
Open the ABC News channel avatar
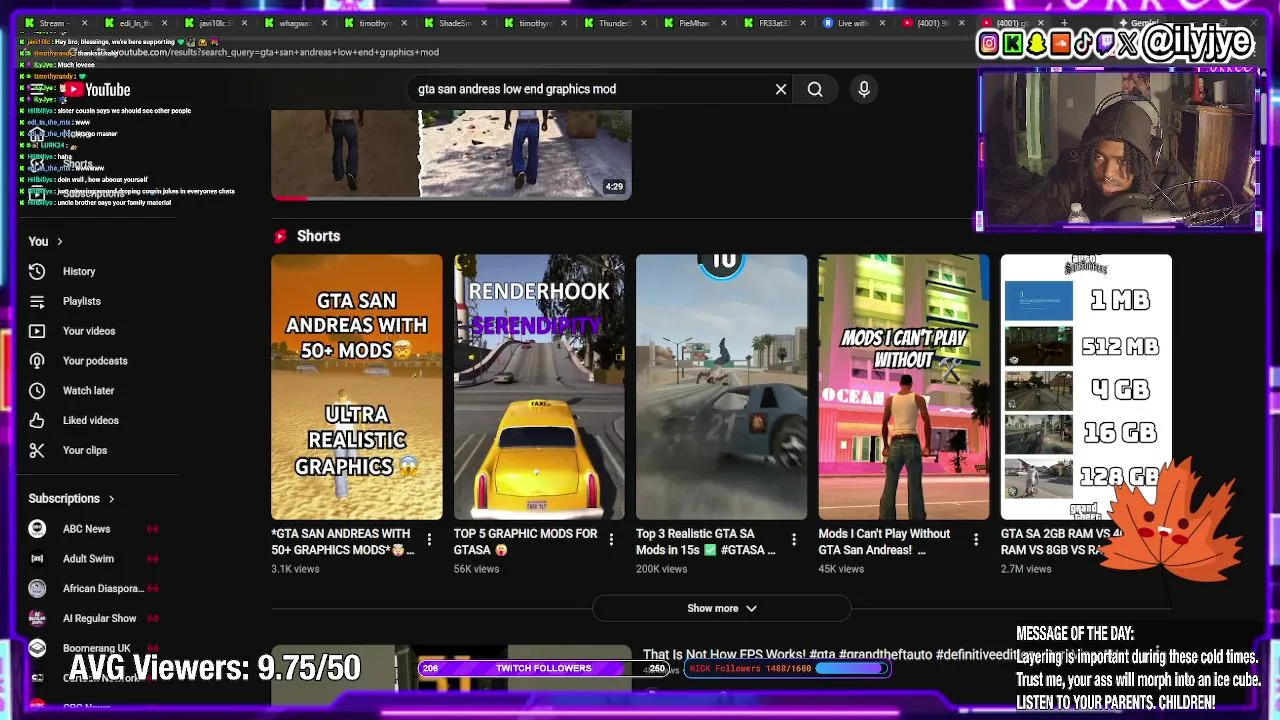pyautogui.click(x=37, y=529)
